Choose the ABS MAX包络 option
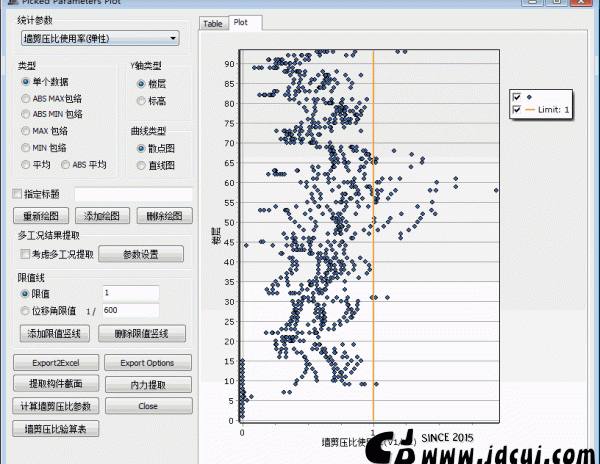The height and width of the screenshot is (464, 600). (x=26, y=98)
